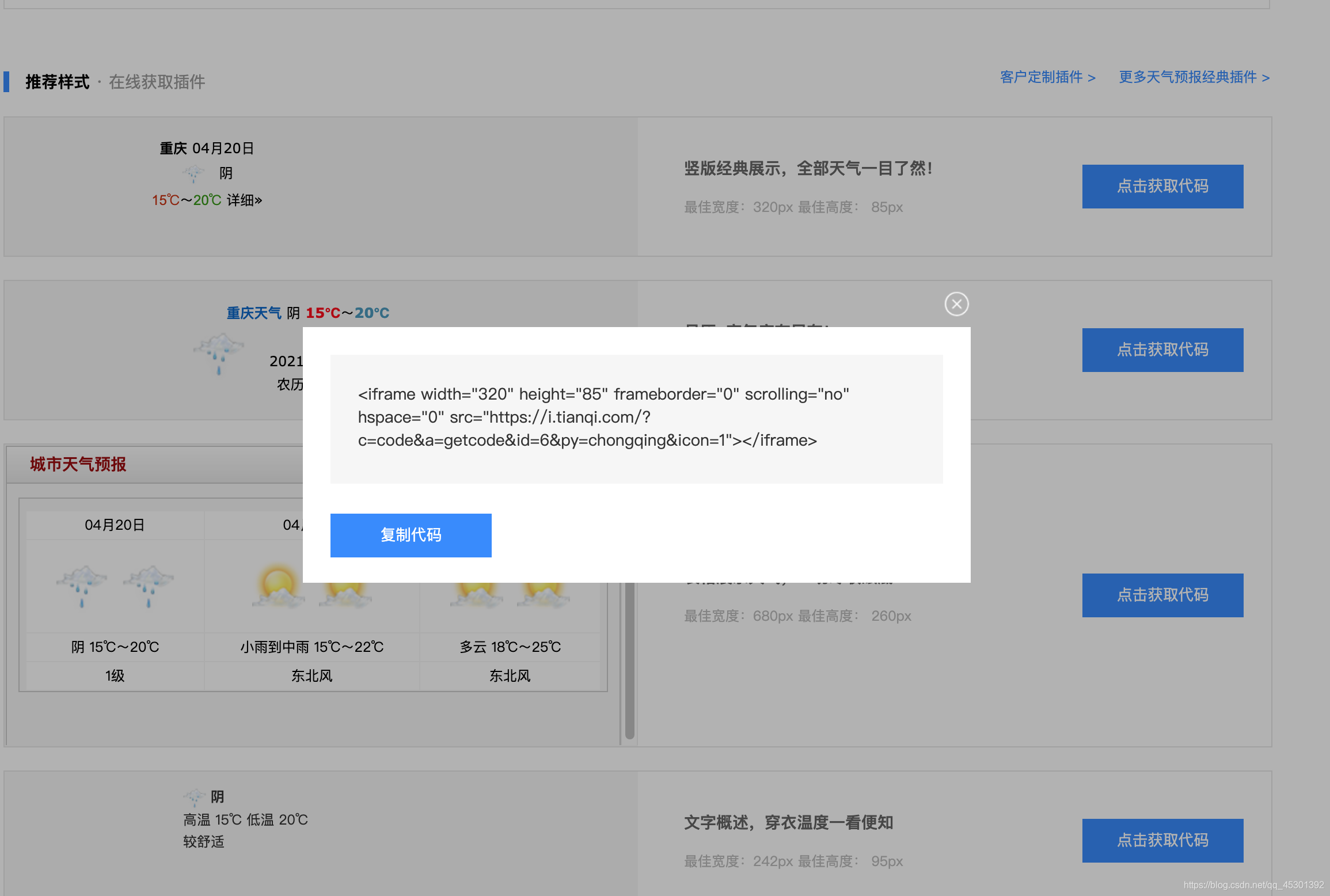
Task: Click the sun-cloud icon above 小雨到中雨
Action: 279,586
